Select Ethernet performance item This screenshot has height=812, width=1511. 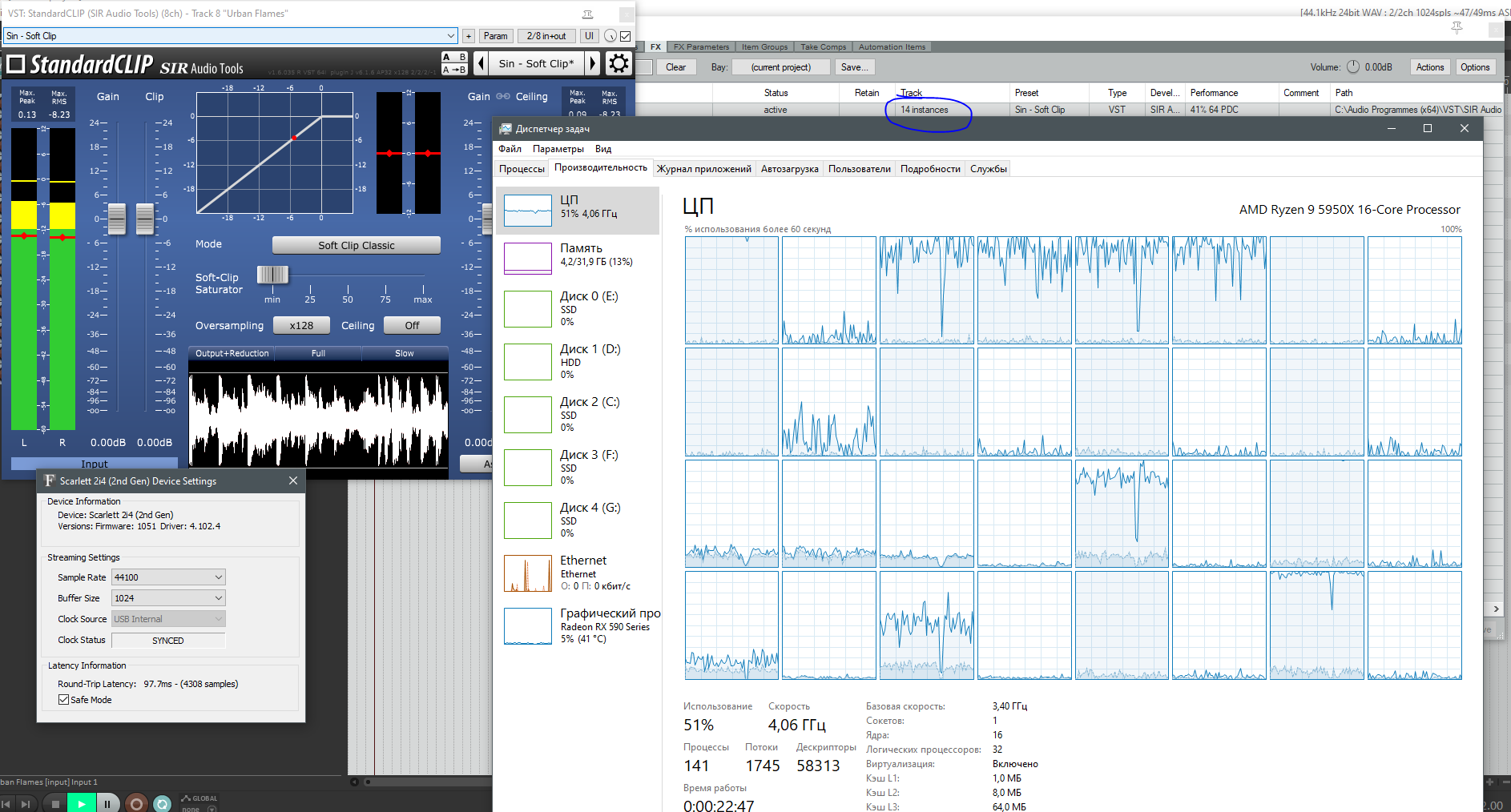click(578, 573)
